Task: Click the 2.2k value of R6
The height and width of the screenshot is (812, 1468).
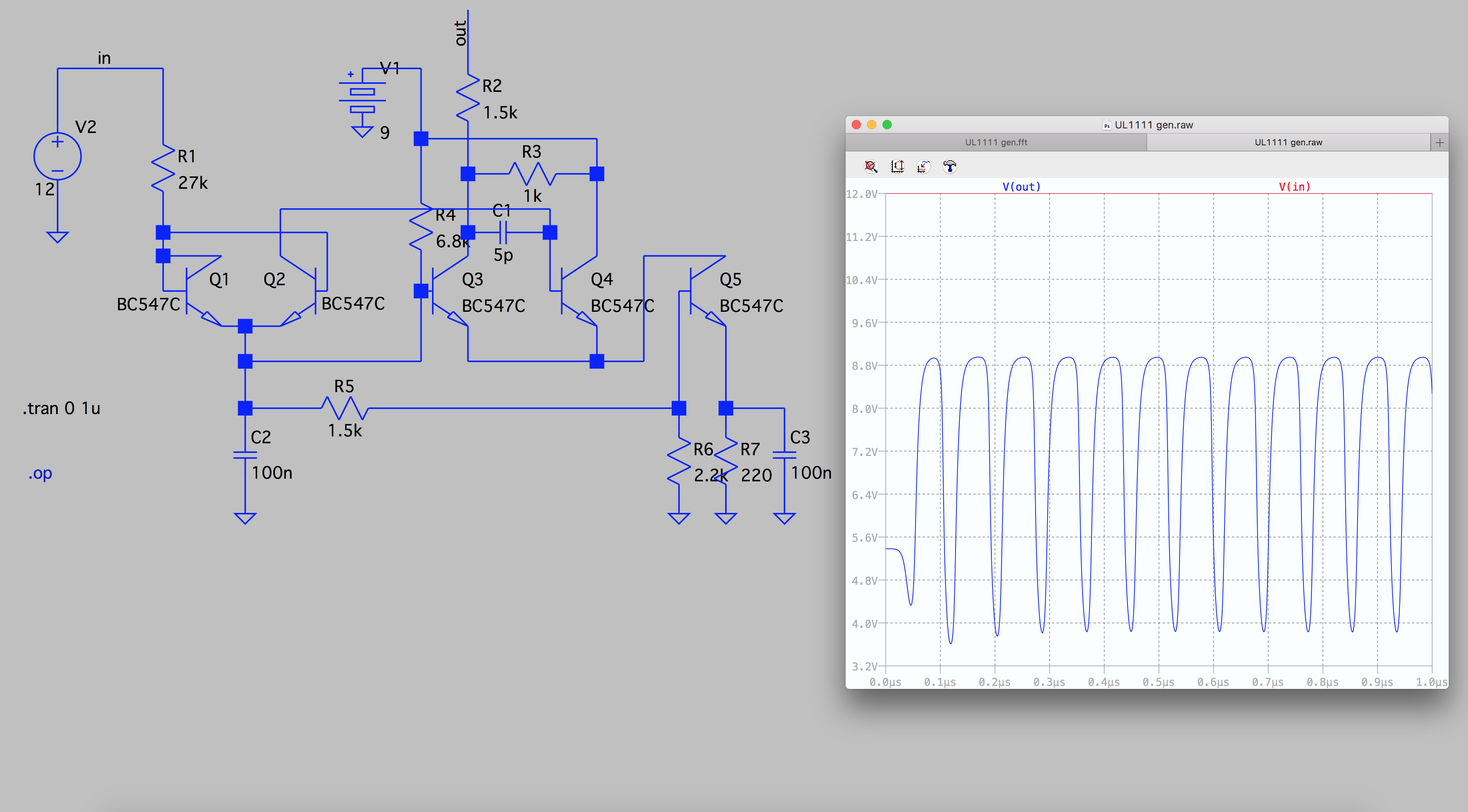Action: pos(711,475)
